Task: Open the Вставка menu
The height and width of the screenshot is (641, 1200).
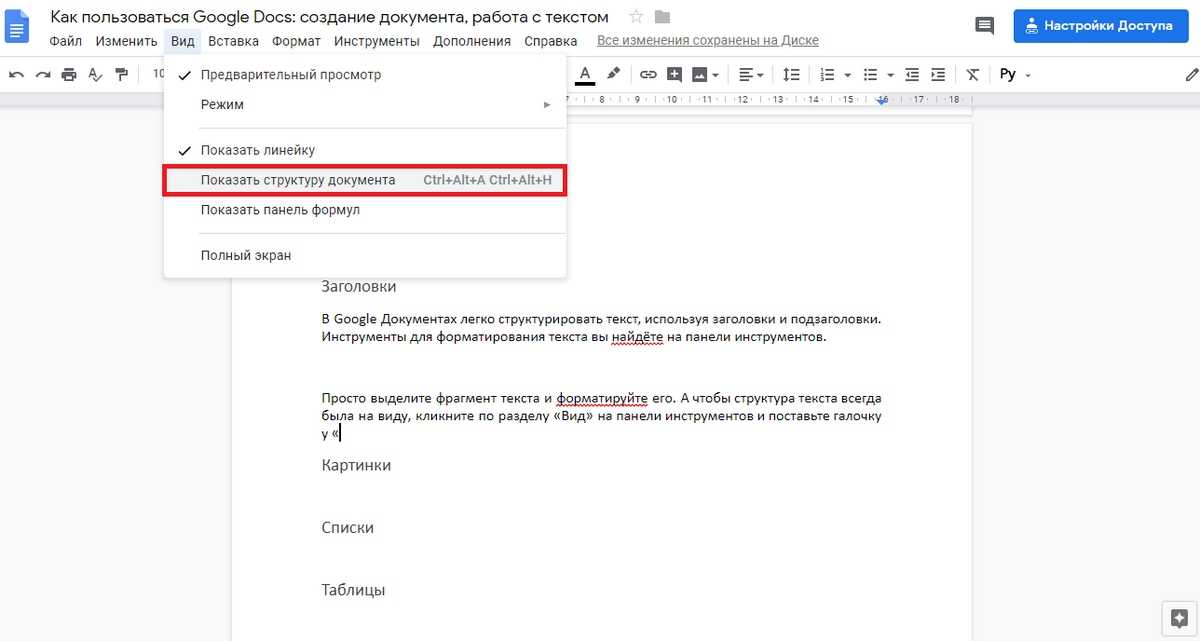Action: point(234,41)
